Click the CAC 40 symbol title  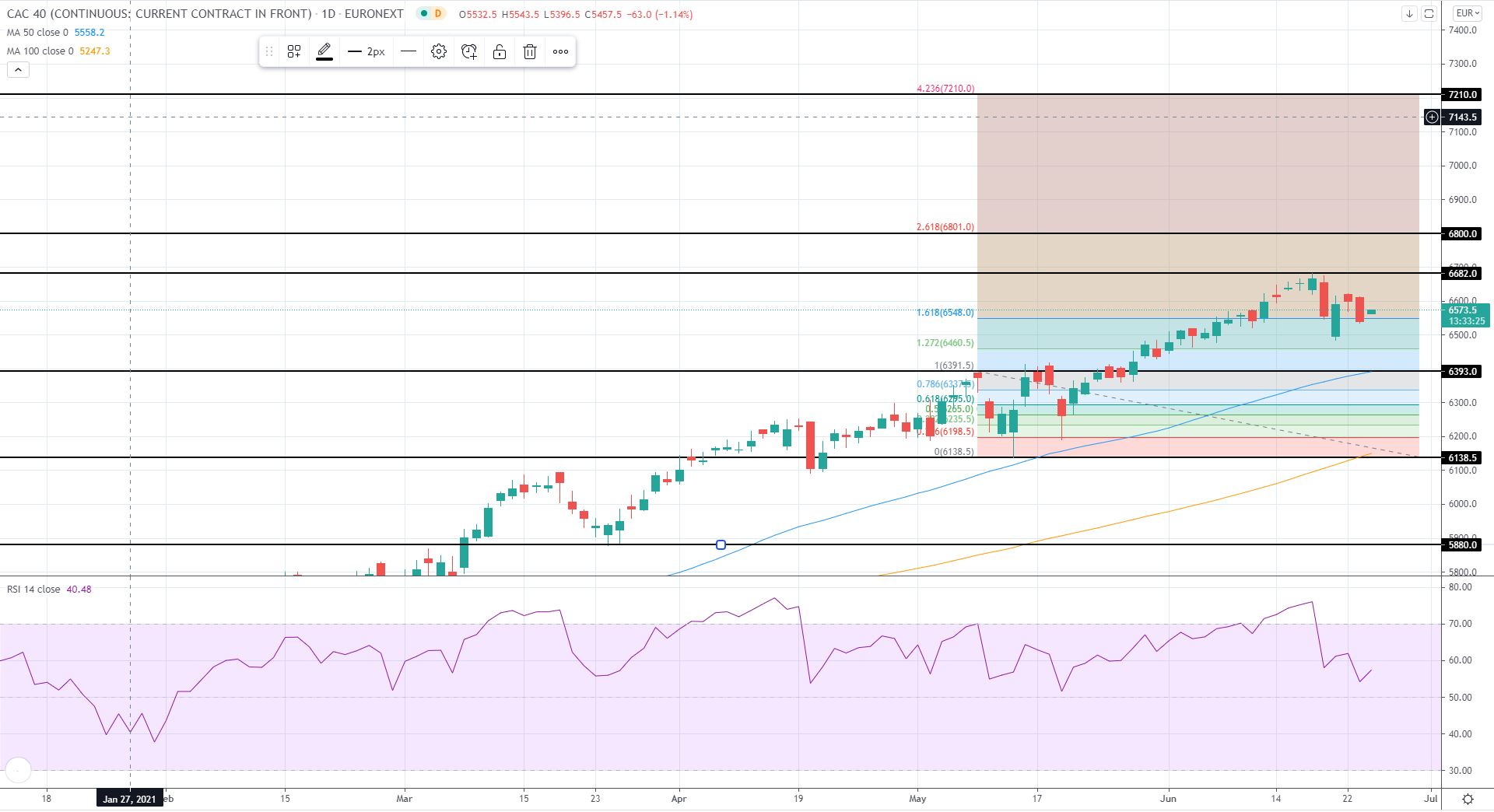[160, 14]
